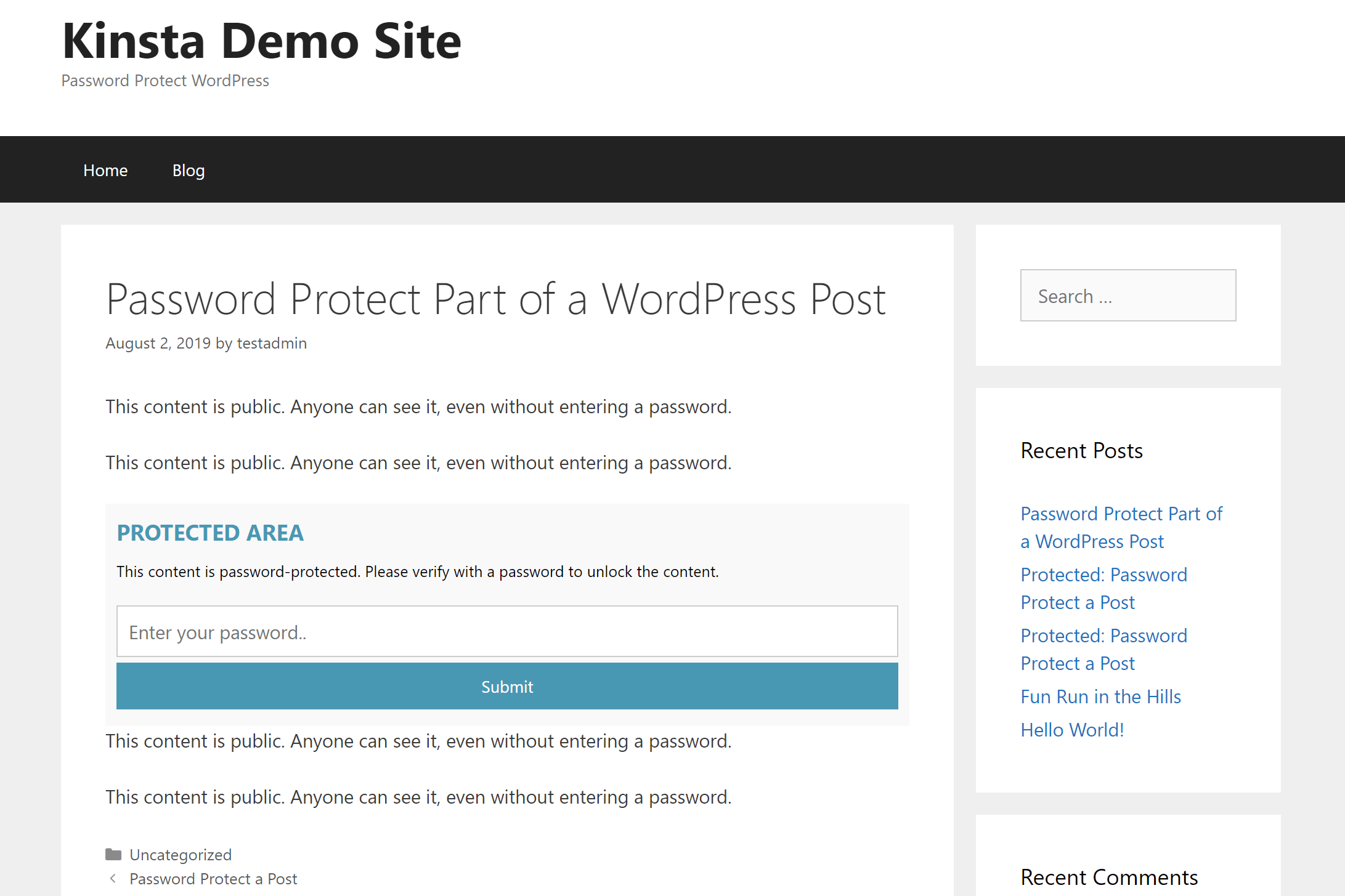Image resolution: width=1345 pixels, height=896 pixels.
Task: Click the Search input field
Action: tap(1128, 295)
